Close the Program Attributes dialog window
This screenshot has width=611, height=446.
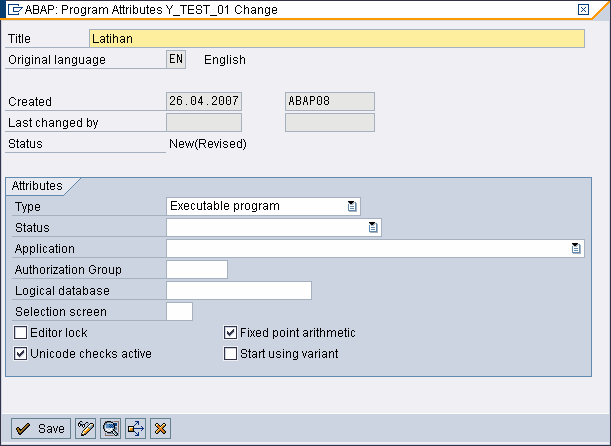583,9
